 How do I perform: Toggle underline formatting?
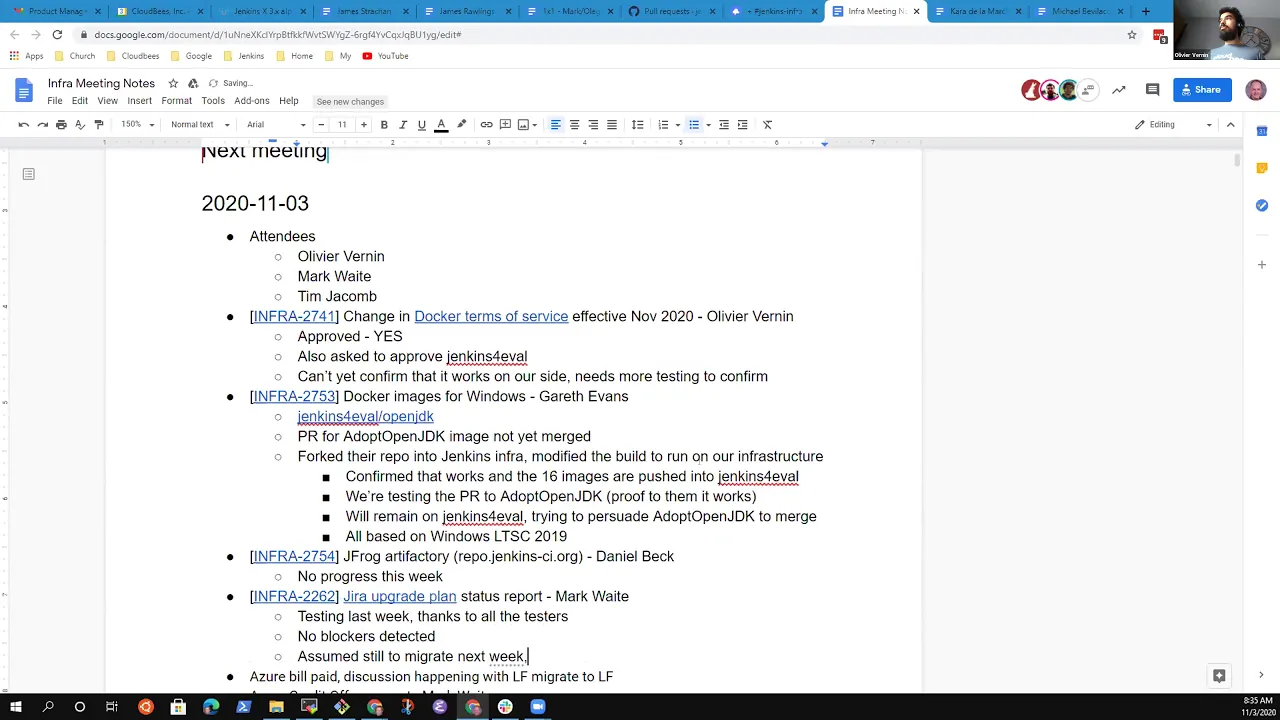(x=422, y=125)
